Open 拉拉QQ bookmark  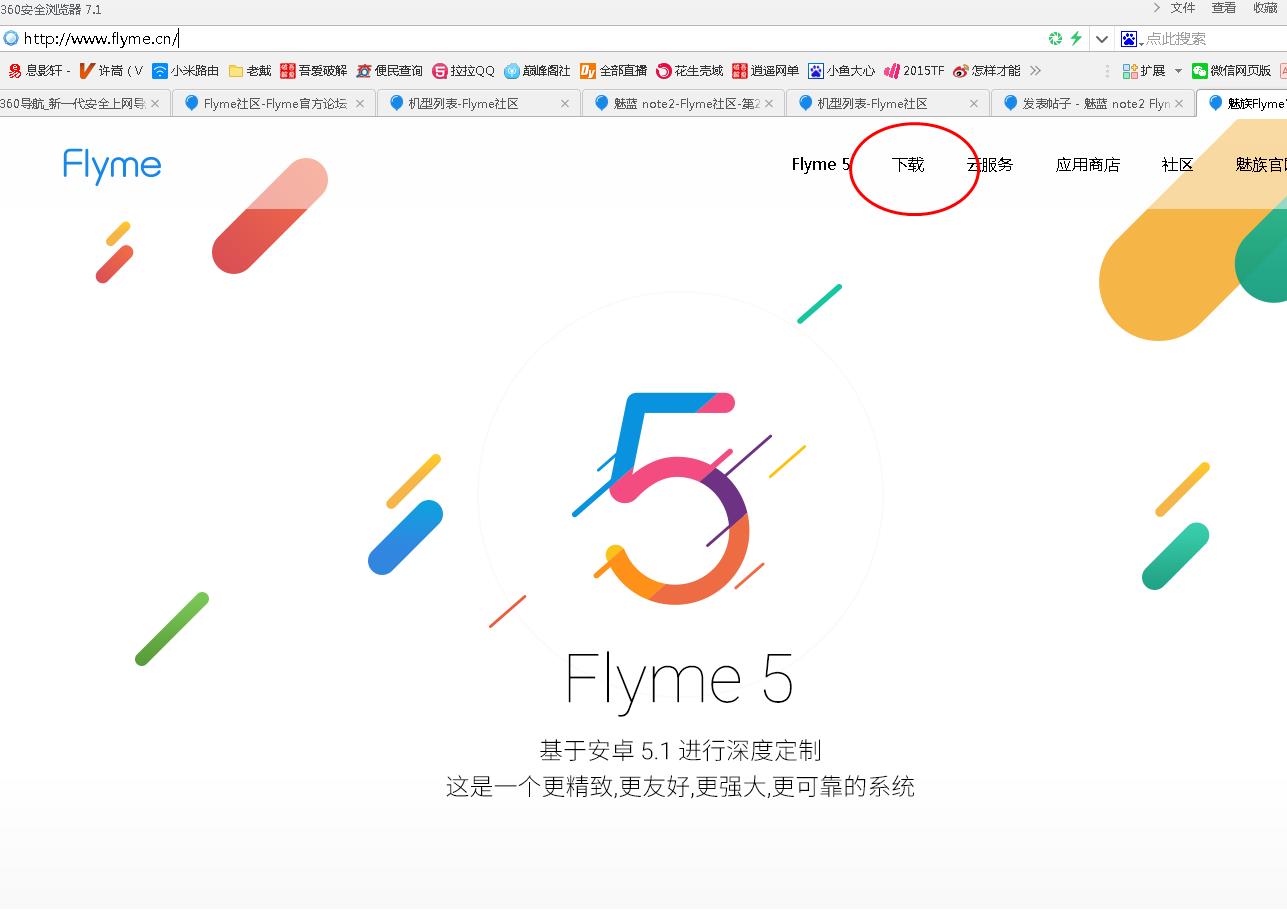click(x=464, y=71)
